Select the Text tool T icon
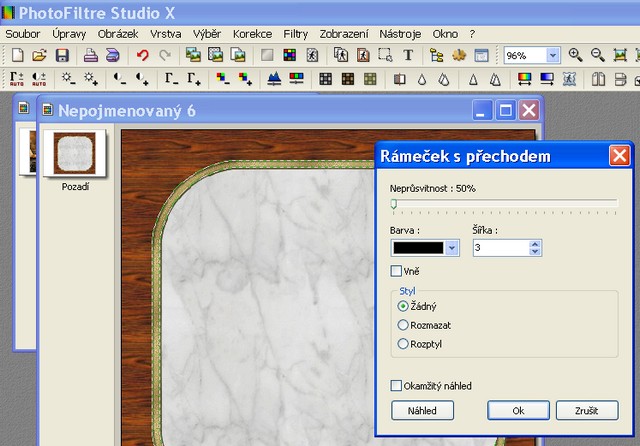Screen dimensions: 640x446 (408, 55)
